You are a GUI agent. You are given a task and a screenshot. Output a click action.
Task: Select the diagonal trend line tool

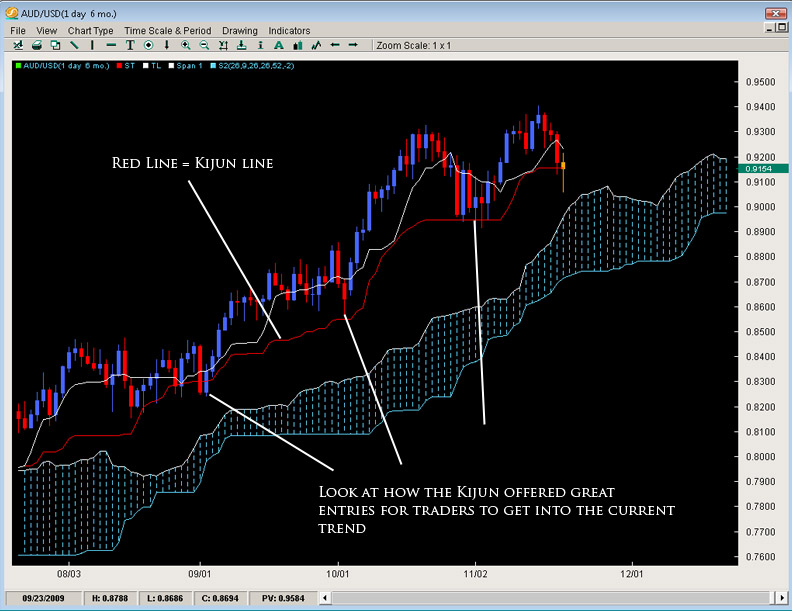(74, 45)
